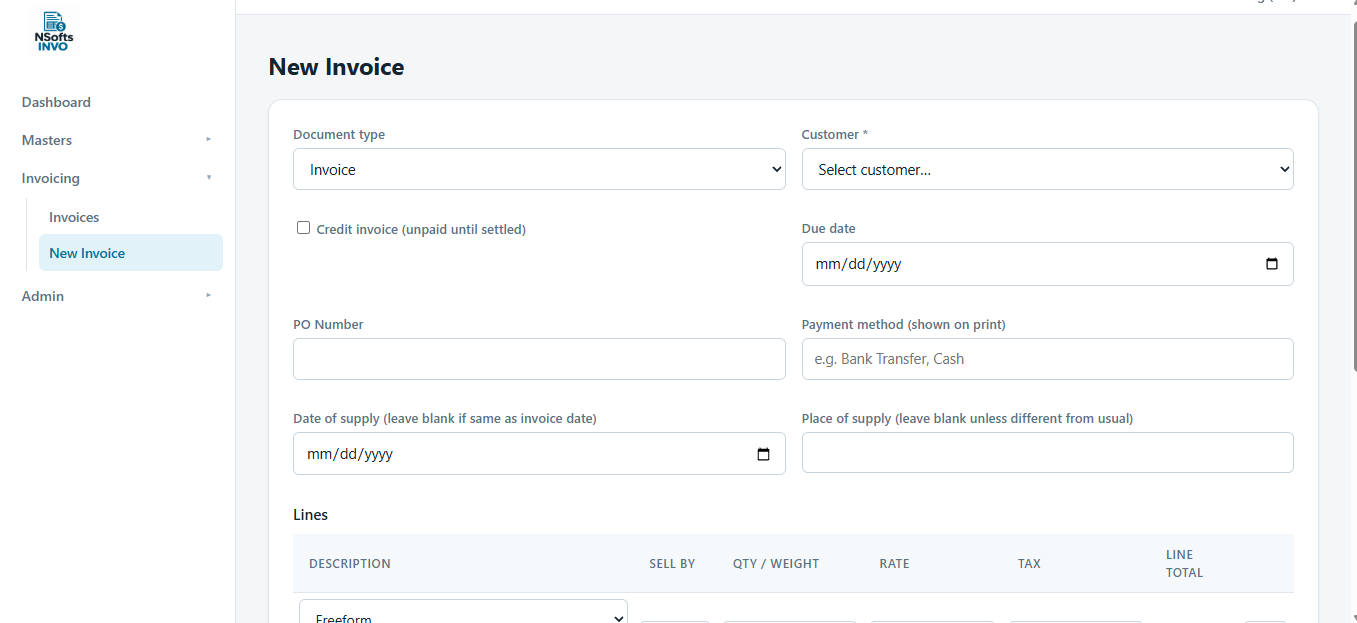Tick the Credit invoice checkbox
The height and width of the screenshot is (623, 1357).
point(303,228)
